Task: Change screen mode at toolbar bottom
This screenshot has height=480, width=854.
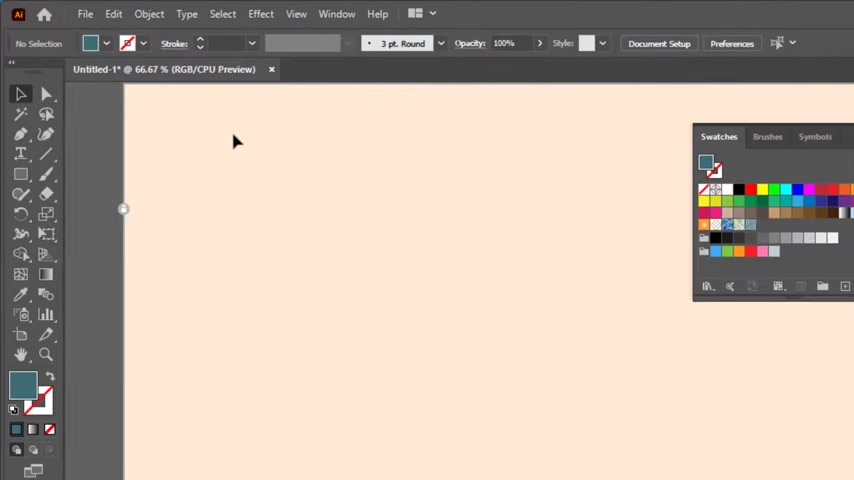Action: click(33, 470)
